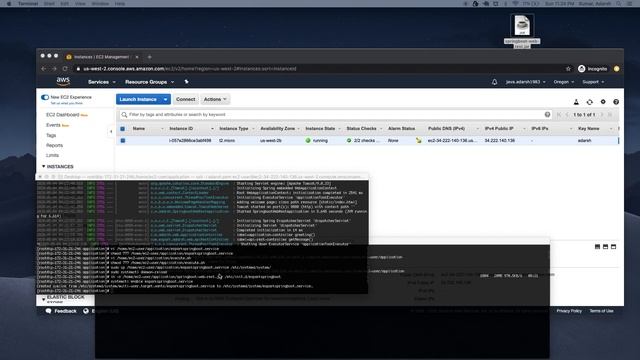The image size is (640, 360).
Task: Open the EC2 lab features flask icon
Action: (x=576, y=102)
